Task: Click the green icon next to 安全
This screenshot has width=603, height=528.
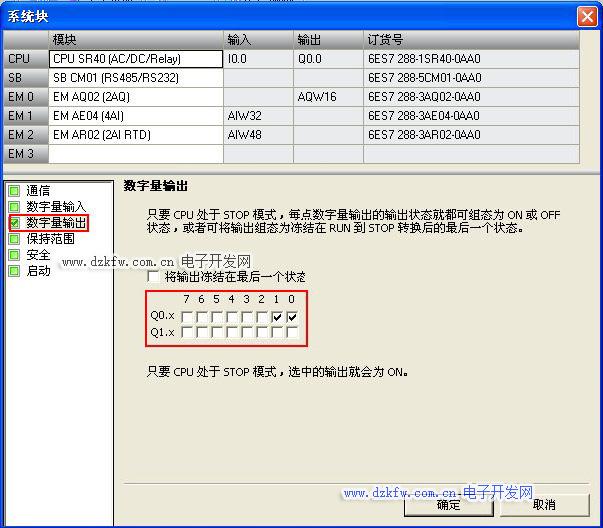Action: (x=14, y=255)
